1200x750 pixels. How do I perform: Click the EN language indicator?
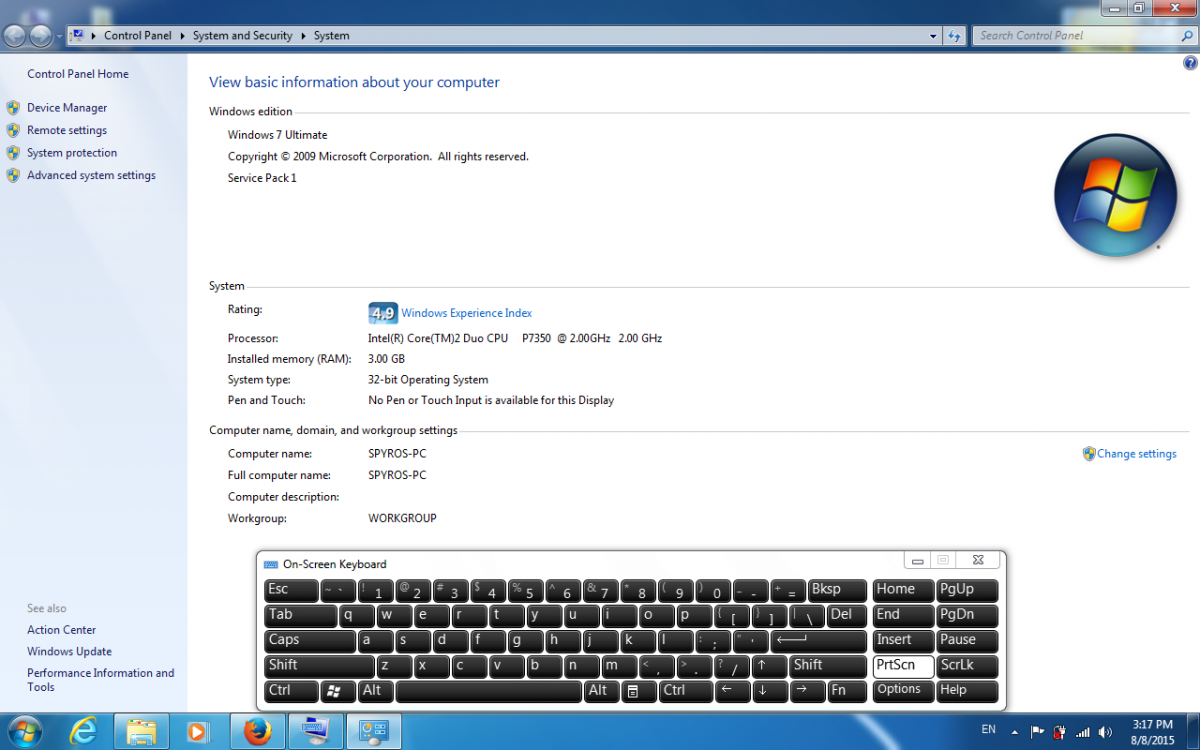tap(988, 730)
